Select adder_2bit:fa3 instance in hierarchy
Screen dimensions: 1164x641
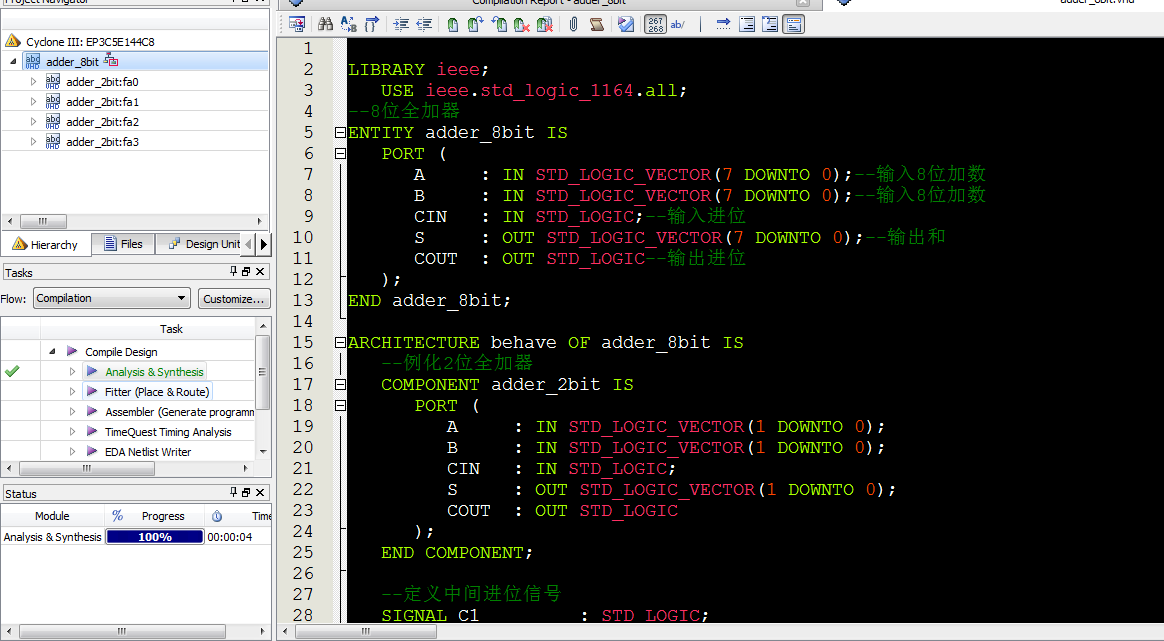(102, 142)
